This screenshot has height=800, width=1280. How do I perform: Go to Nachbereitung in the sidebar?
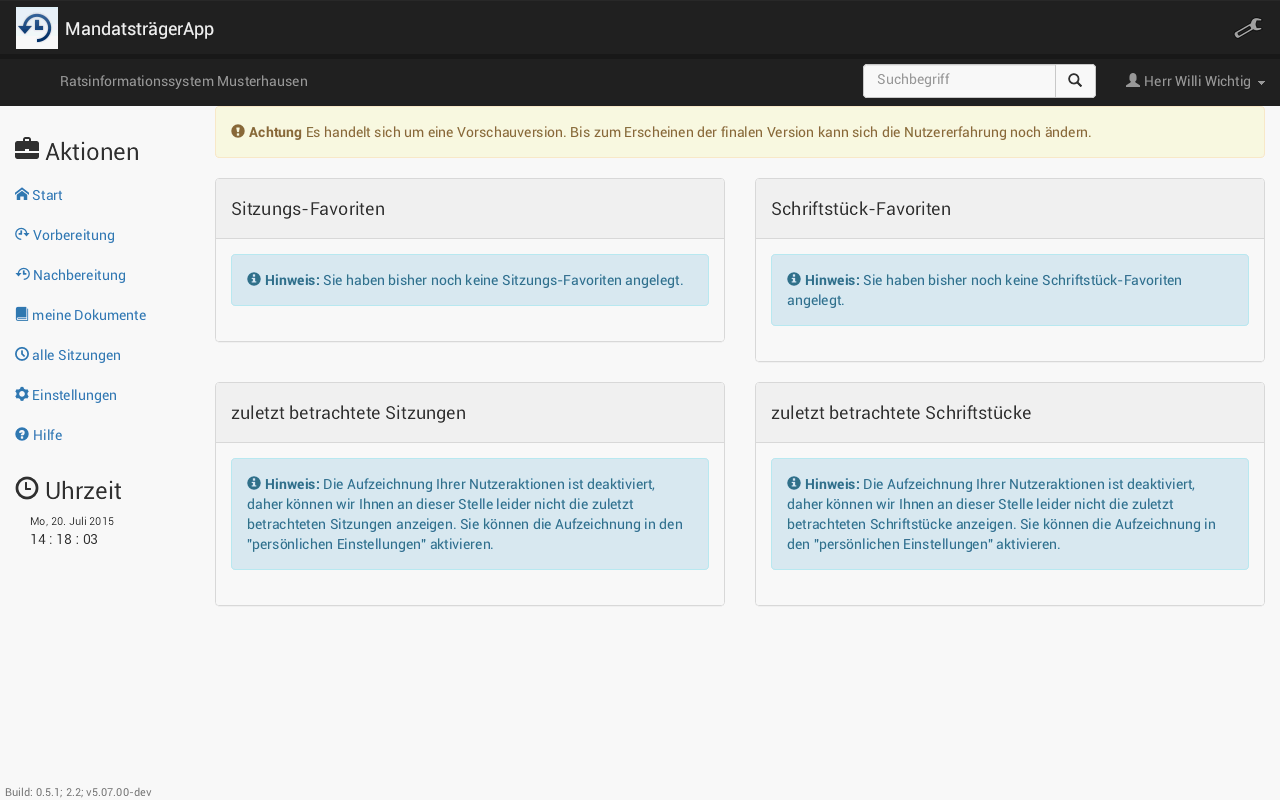coord(79,275)
